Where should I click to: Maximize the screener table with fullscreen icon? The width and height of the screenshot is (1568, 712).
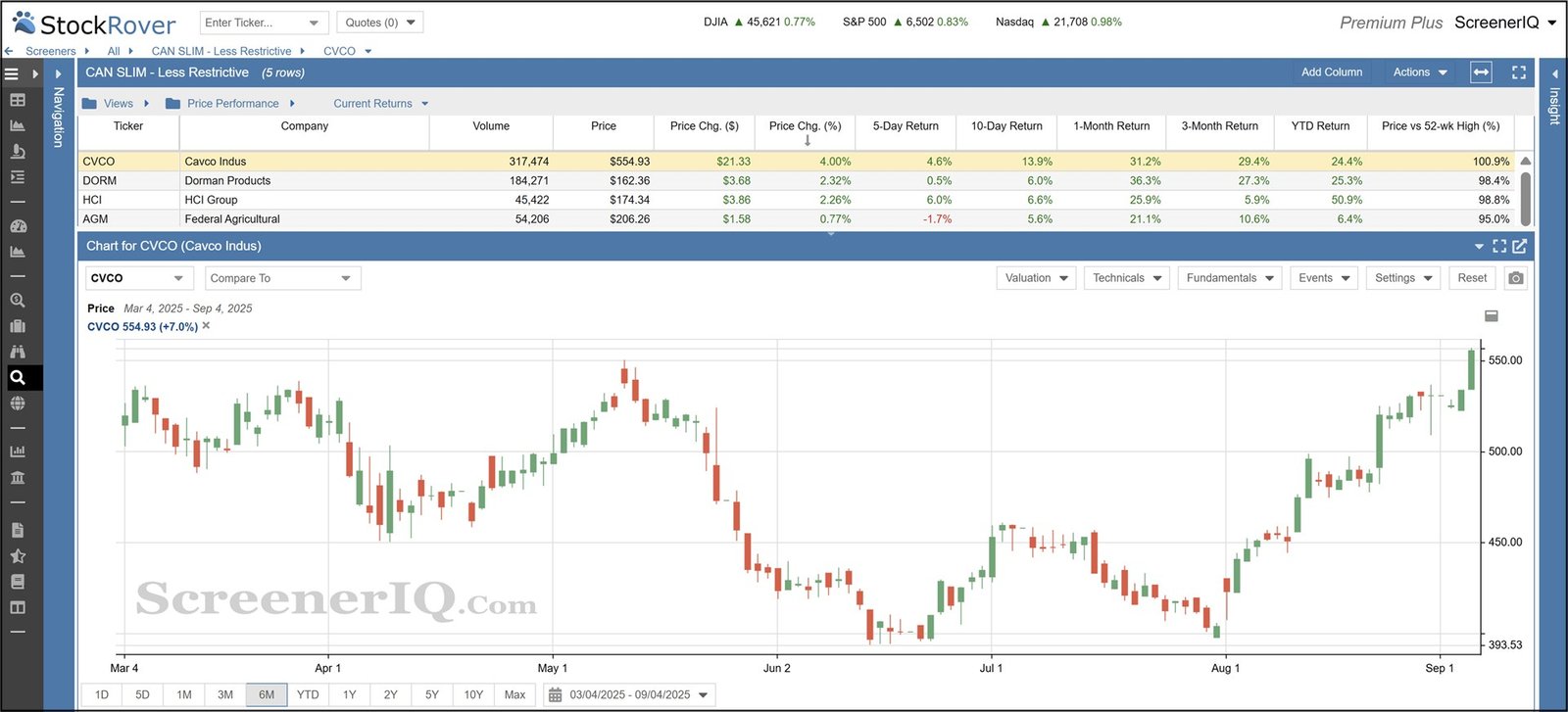pos(1519,72)
